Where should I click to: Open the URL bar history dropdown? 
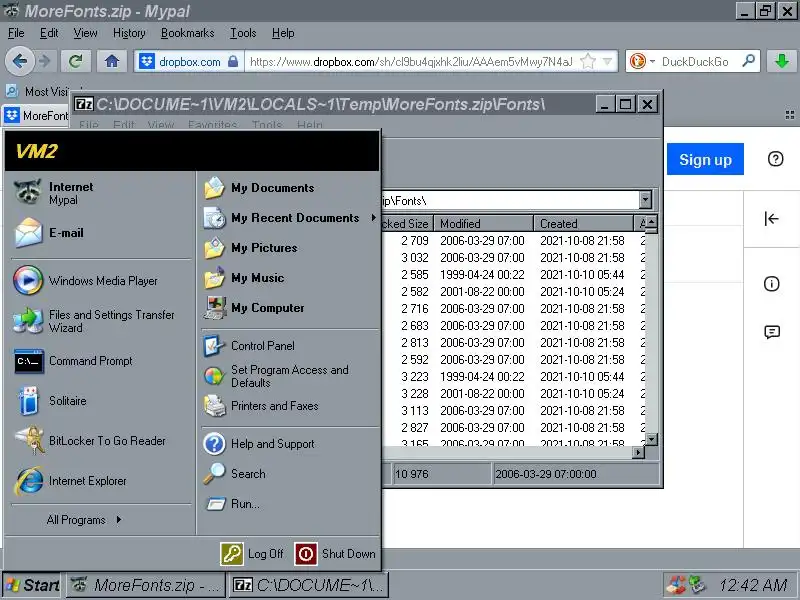pos(607,62)
